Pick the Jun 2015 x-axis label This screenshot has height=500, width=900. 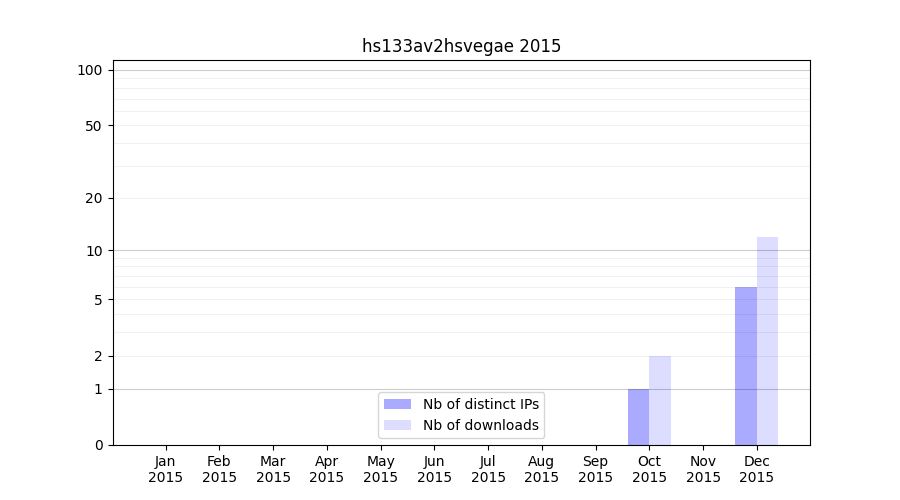pyautogui.click(x=434, y=469)
